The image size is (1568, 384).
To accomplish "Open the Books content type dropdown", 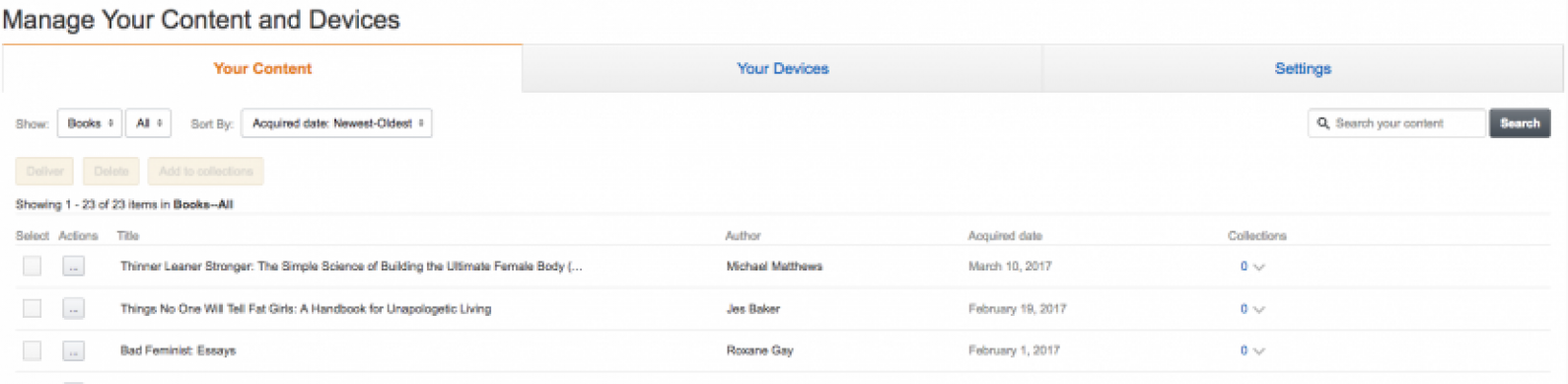I will (x=90, y=123).
